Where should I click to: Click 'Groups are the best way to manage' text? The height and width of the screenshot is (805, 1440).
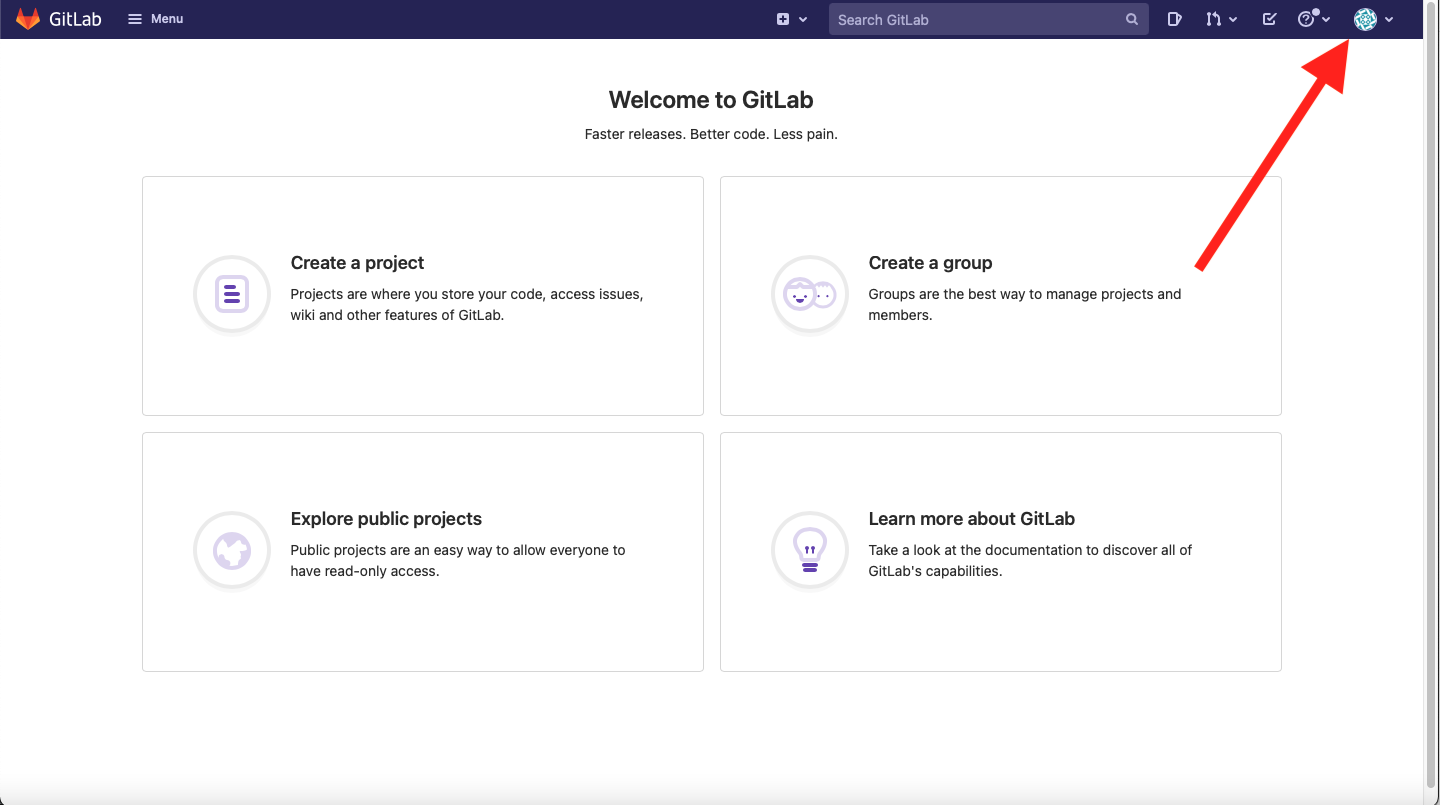[1025, 304]
